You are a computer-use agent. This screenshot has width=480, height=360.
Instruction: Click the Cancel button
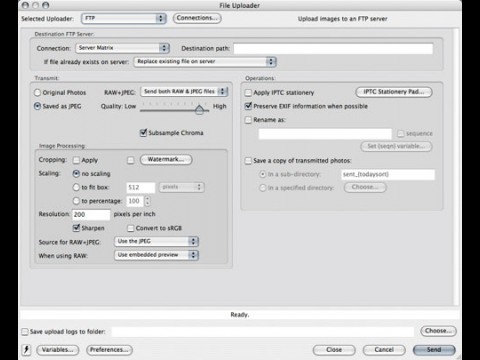[384, 350]
